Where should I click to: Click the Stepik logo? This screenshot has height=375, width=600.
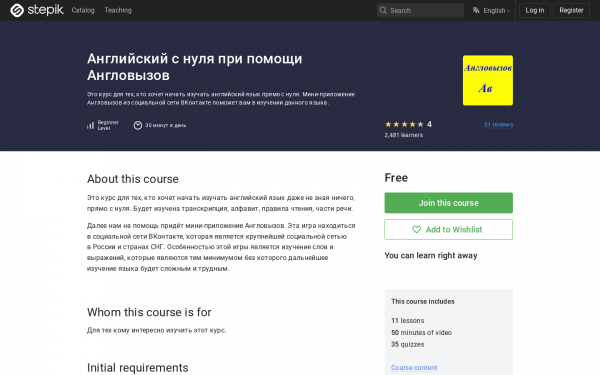[37, 10]
